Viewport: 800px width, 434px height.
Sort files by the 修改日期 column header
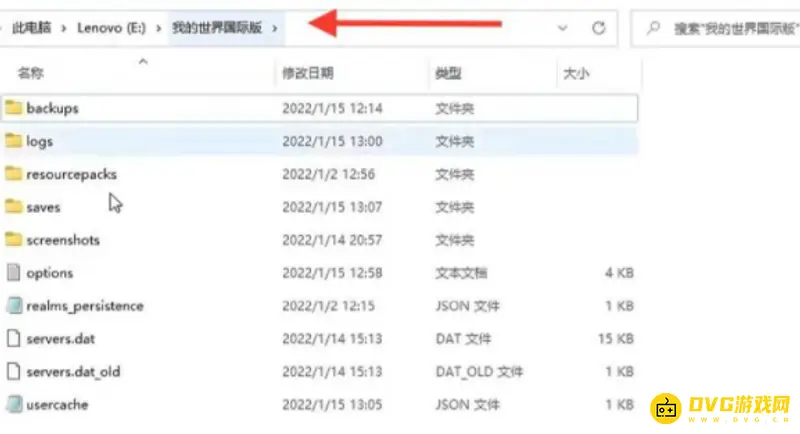307,73
